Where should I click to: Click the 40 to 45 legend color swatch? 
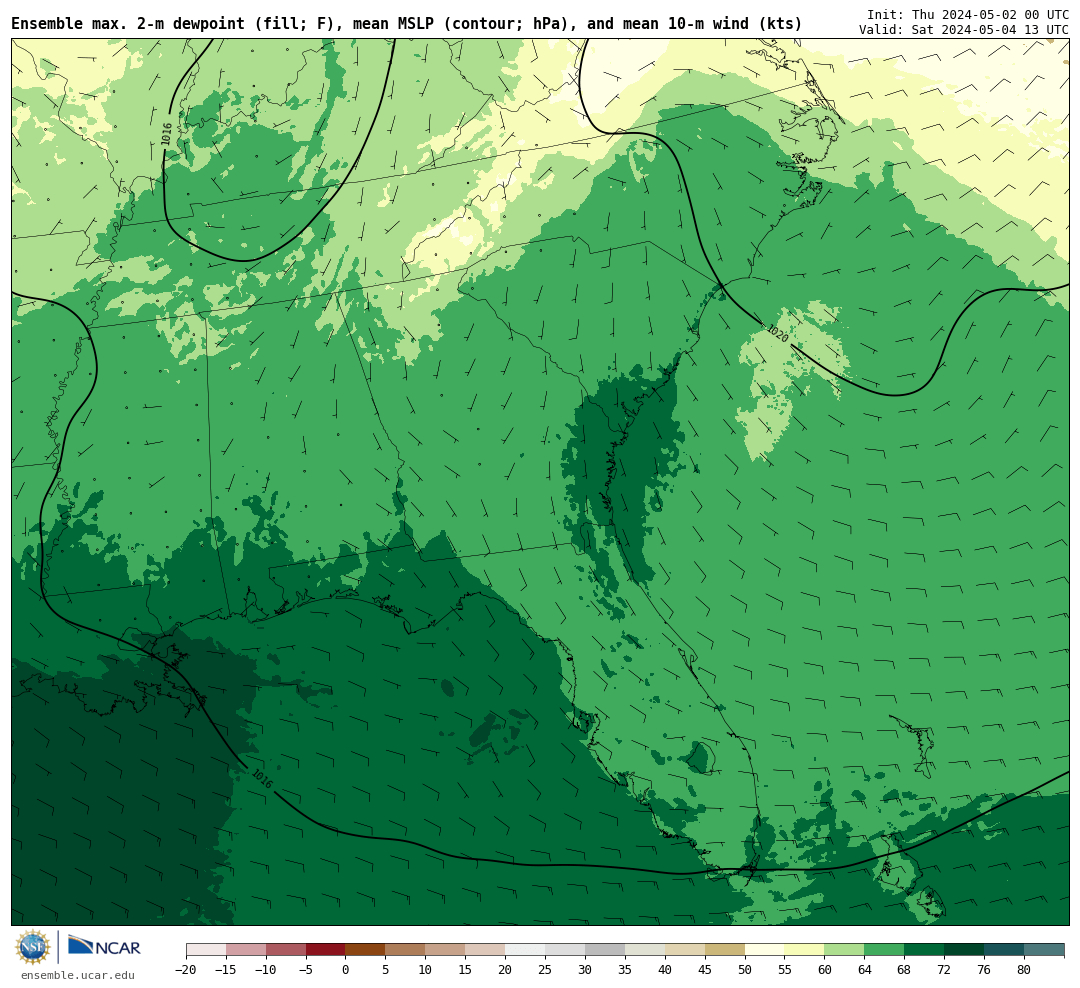(685, 950)
